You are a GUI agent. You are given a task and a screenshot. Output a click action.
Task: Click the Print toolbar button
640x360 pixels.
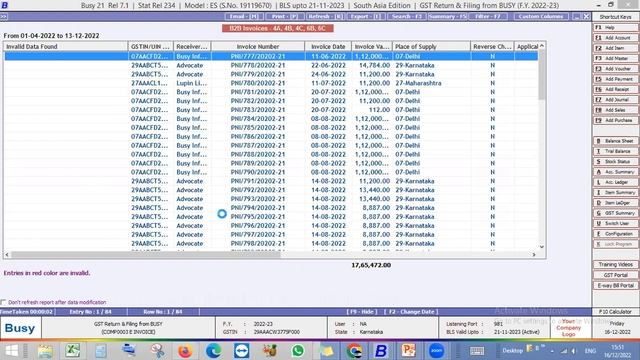pyautogui.click(x=284, y=16)
